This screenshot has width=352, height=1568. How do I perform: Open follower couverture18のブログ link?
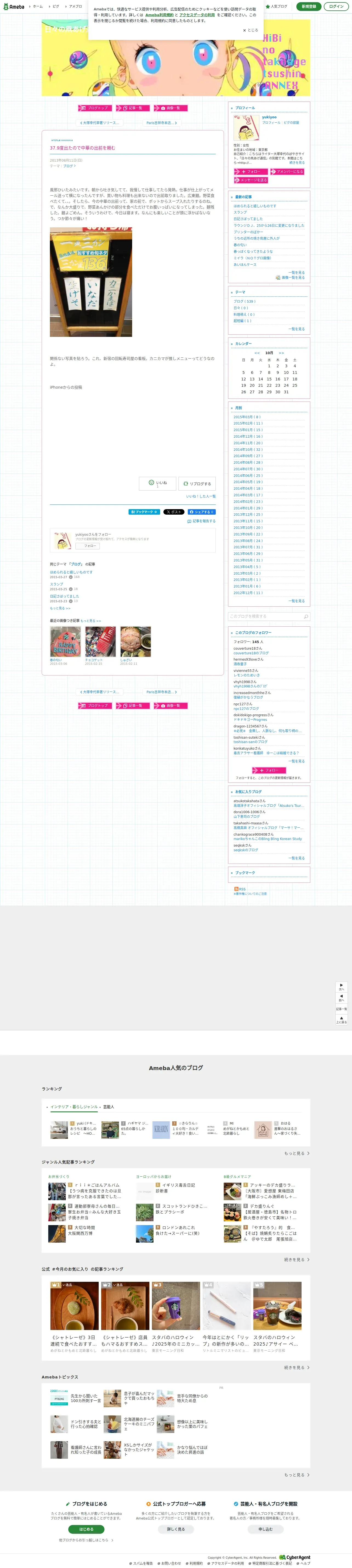251,653
